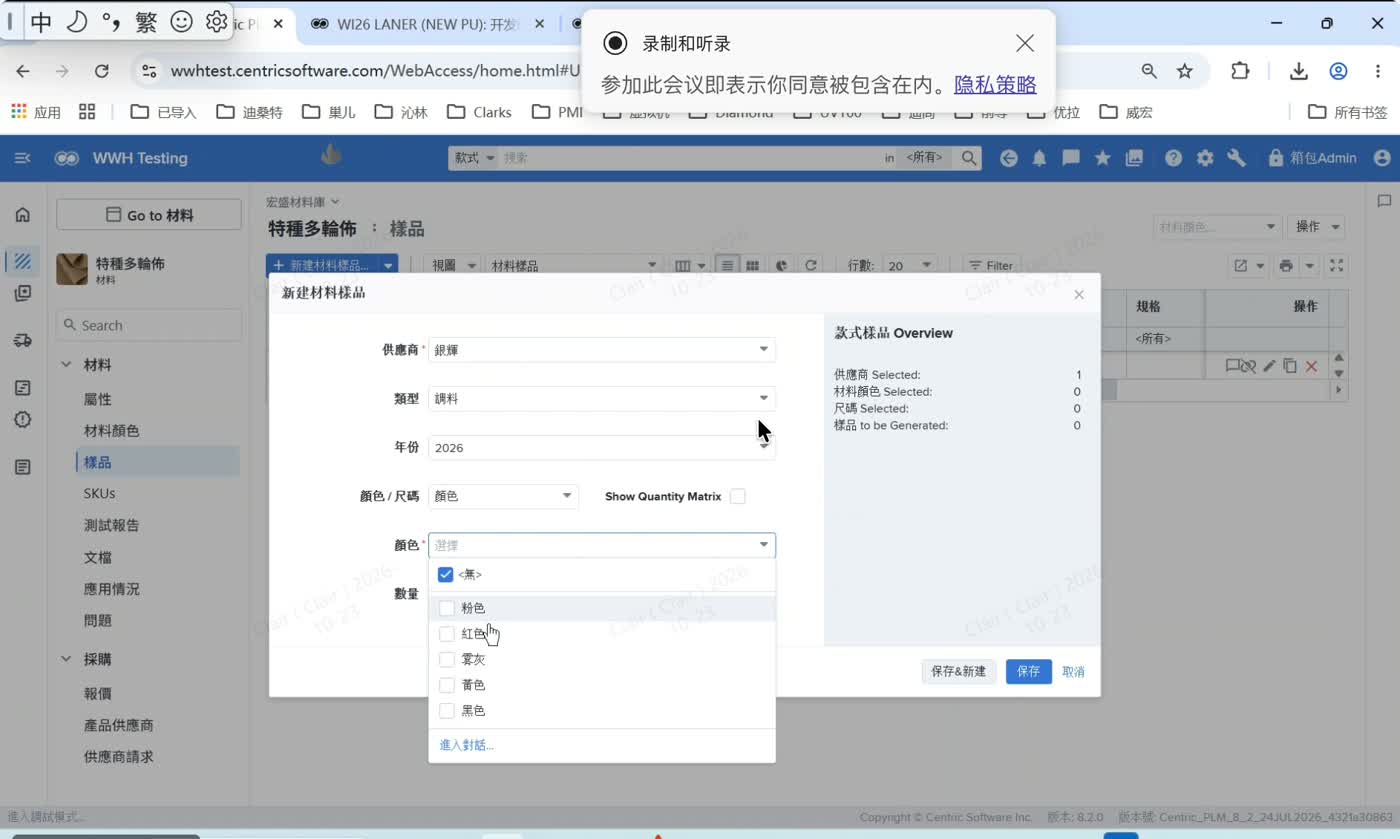Open 材料顏色 in the sidebar
This screenshot has width=1400, height=839.
[112, 431]
